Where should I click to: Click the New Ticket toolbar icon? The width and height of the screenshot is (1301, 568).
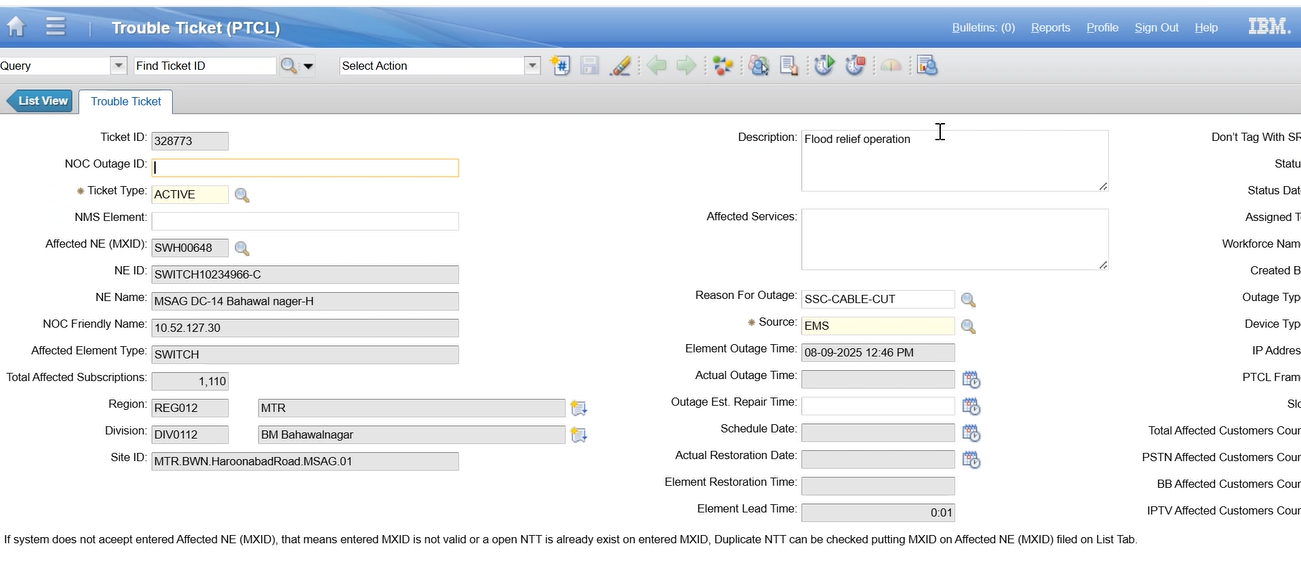[x=559, y=66]
